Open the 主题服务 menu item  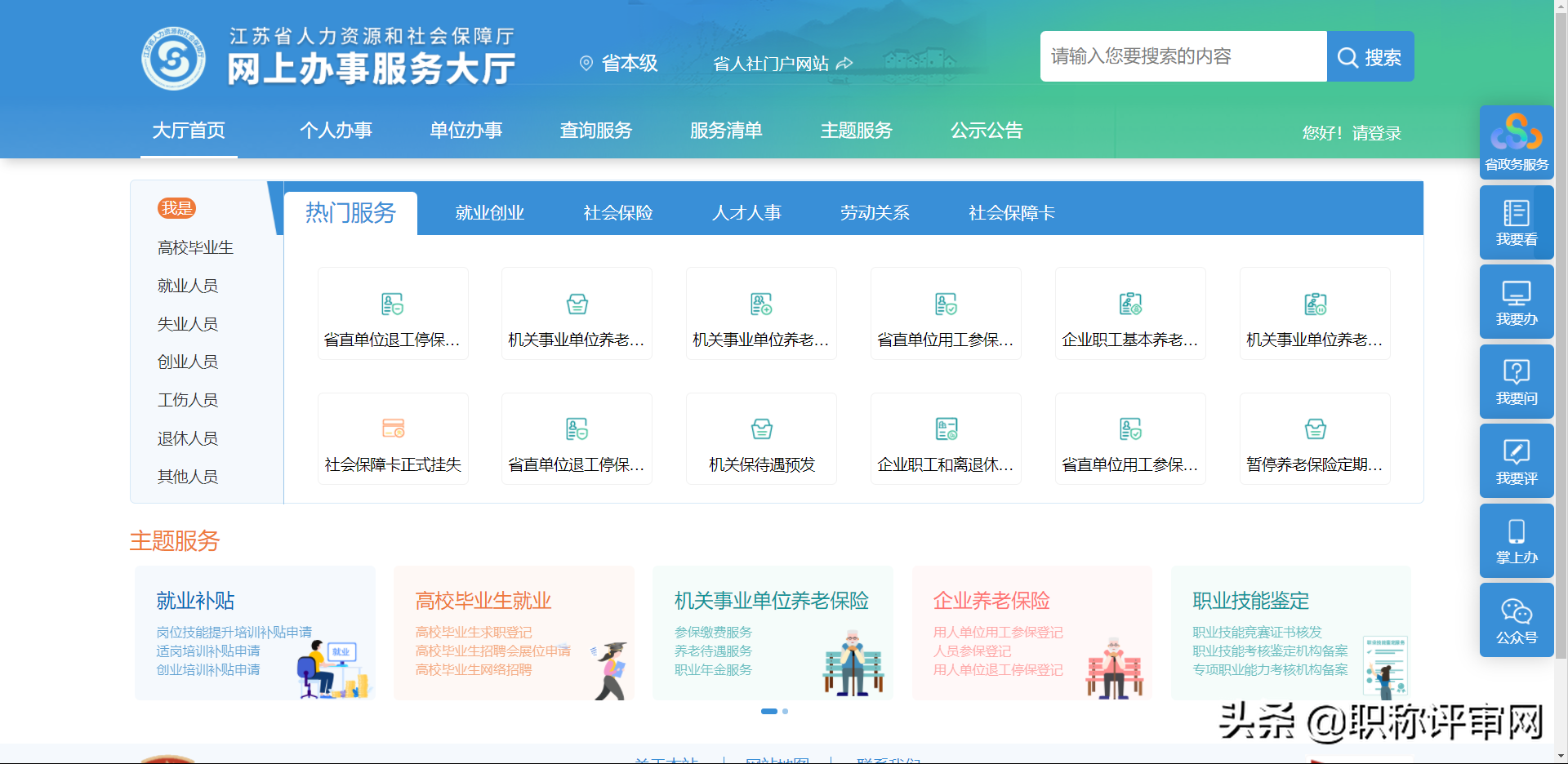856,131
